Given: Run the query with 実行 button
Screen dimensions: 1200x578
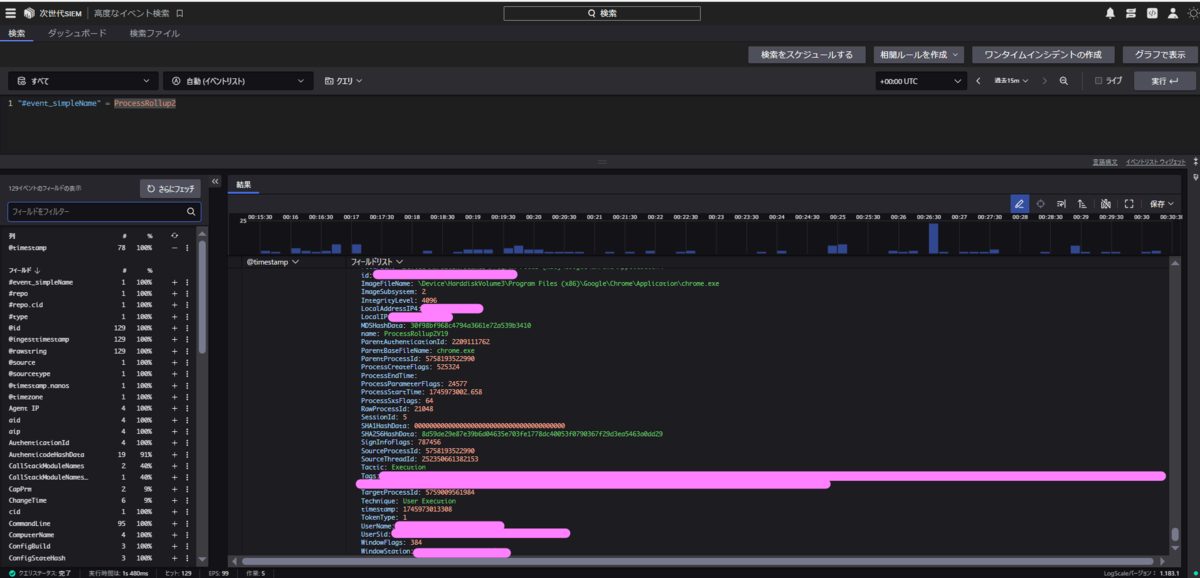Looking at the screenshot, I should point(1164,81).
